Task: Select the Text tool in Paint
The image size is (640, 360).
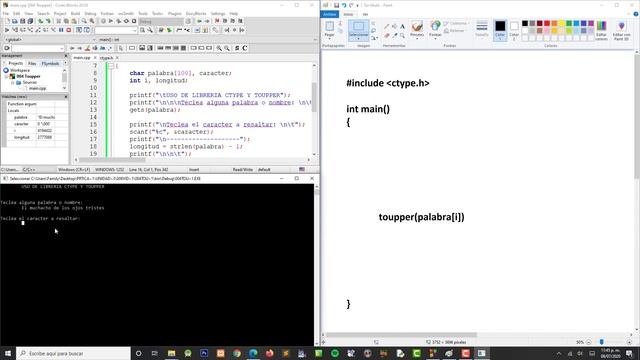Action: 402,26
